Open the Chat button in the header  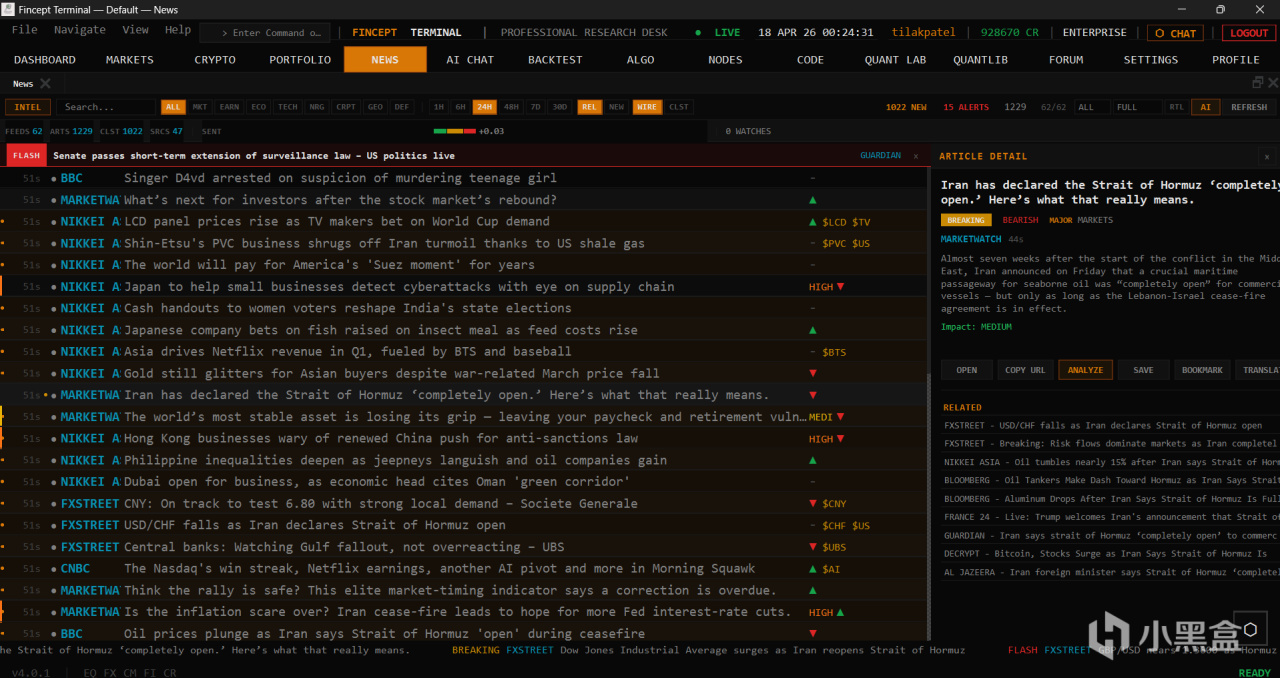[x=1175, y=33]
